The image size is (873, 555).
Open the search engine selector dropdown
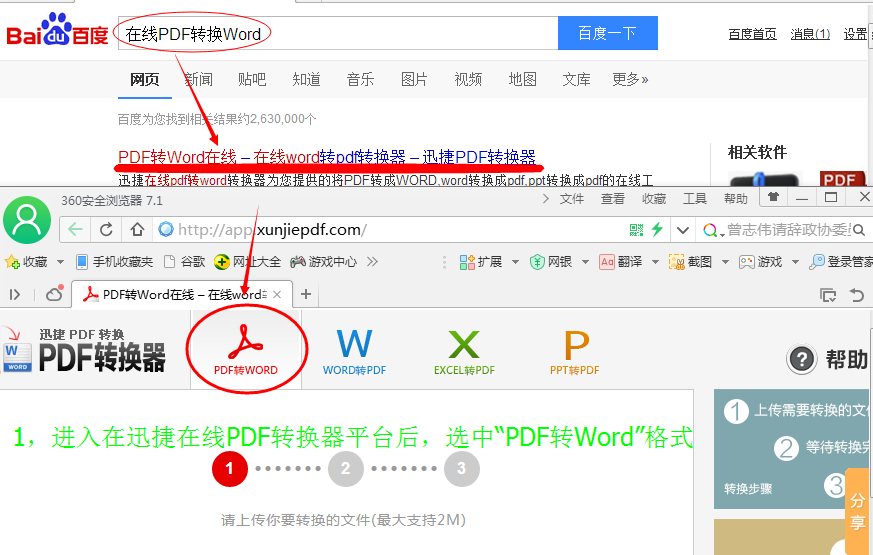[x=713, y=230]
